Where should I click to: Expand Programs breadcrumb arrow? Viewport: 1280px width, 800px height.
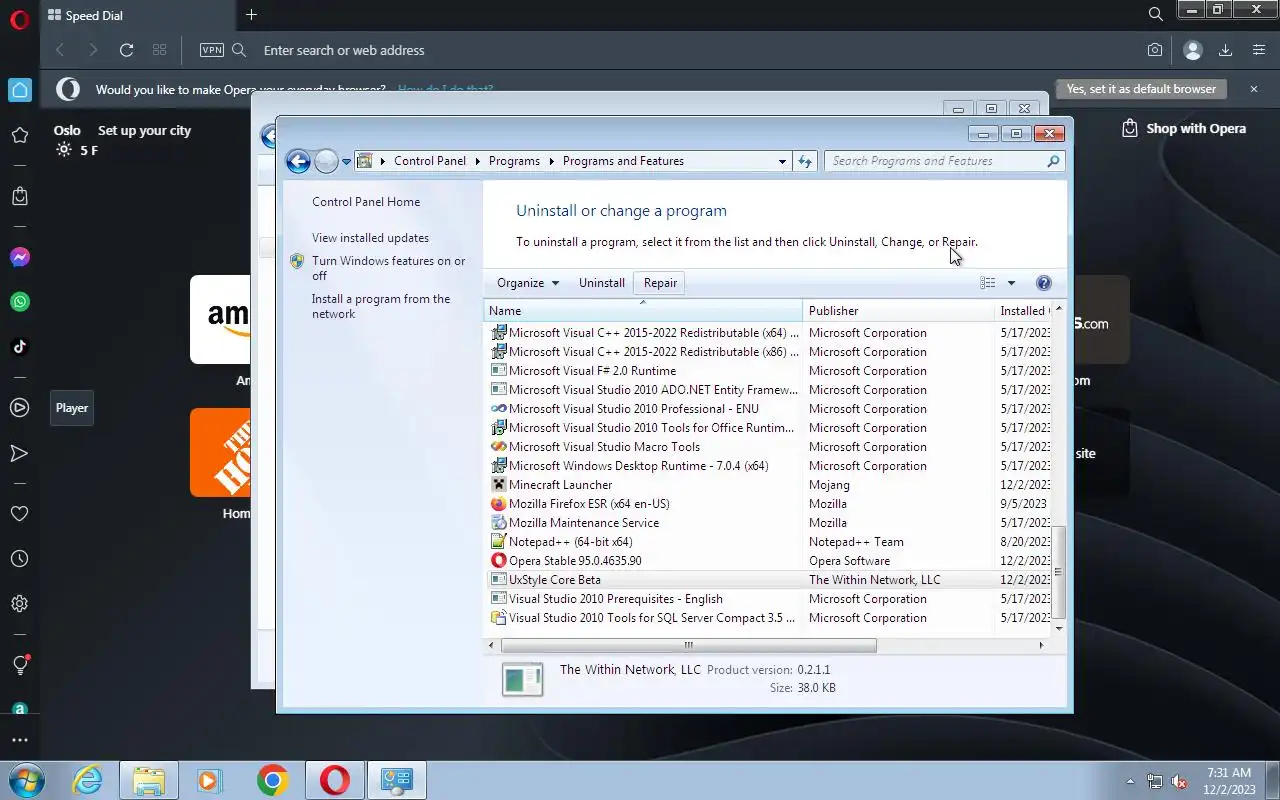tap(551, 161)
